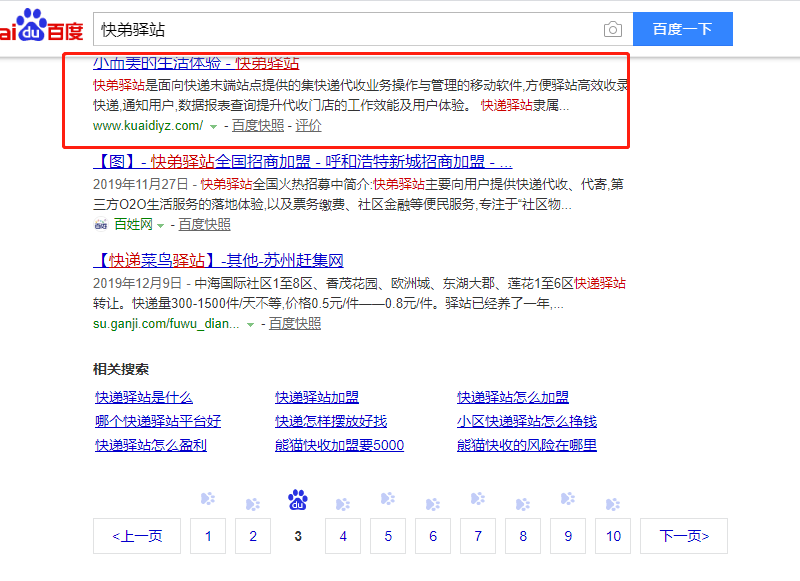This screenshot has width=800, height=581.
Task: Go to results page 1
Action: coord(208,536)
